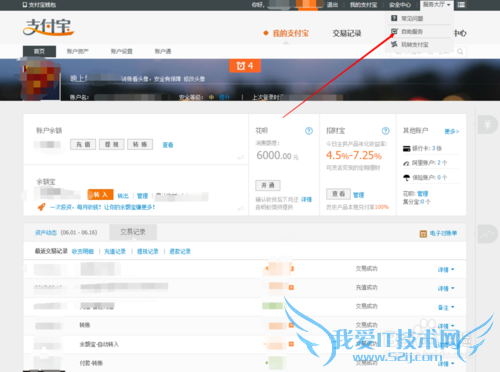The image size is (500, 372).
Task: Click 退出 logout link
Action: click(x=332, y=5)
